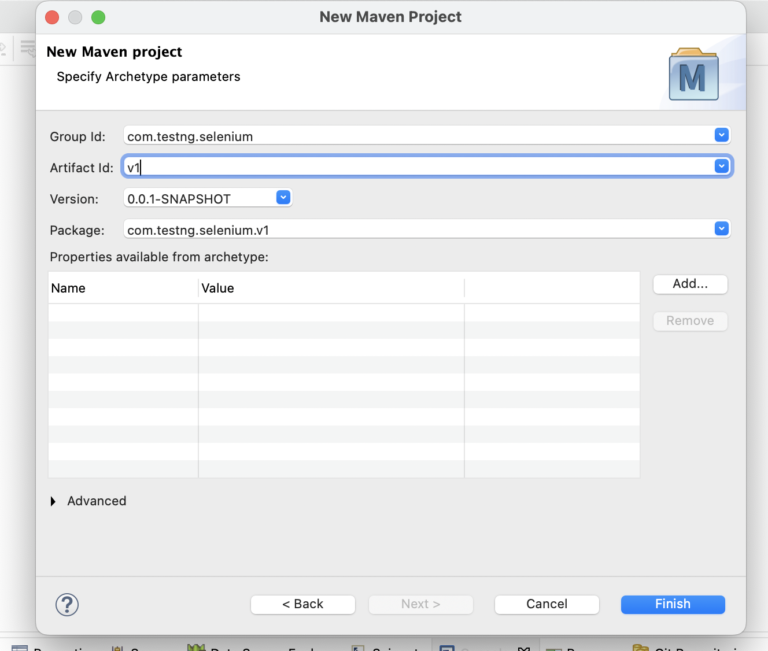Viewport: 768px width, 651px height.
Task: Click the Name column header
Action: [122, 288]
